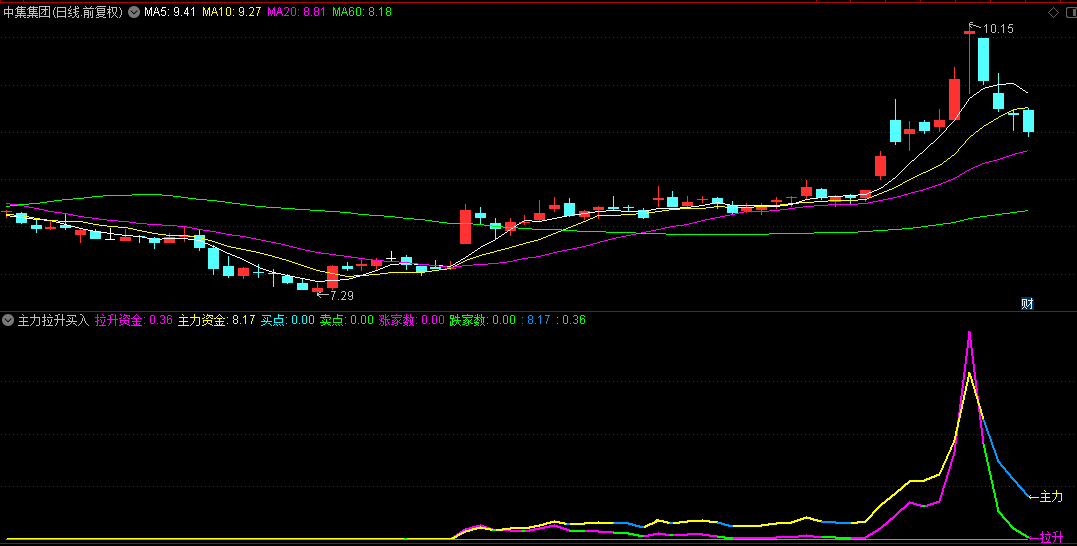
Task: Select the MA20: 8.81 indicator label
Action: point(297,12)
